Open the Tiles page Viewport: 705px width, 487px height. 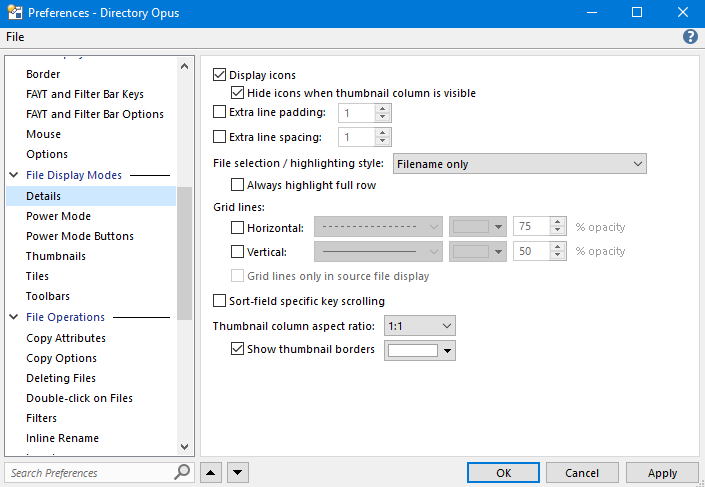pos(37,276)
